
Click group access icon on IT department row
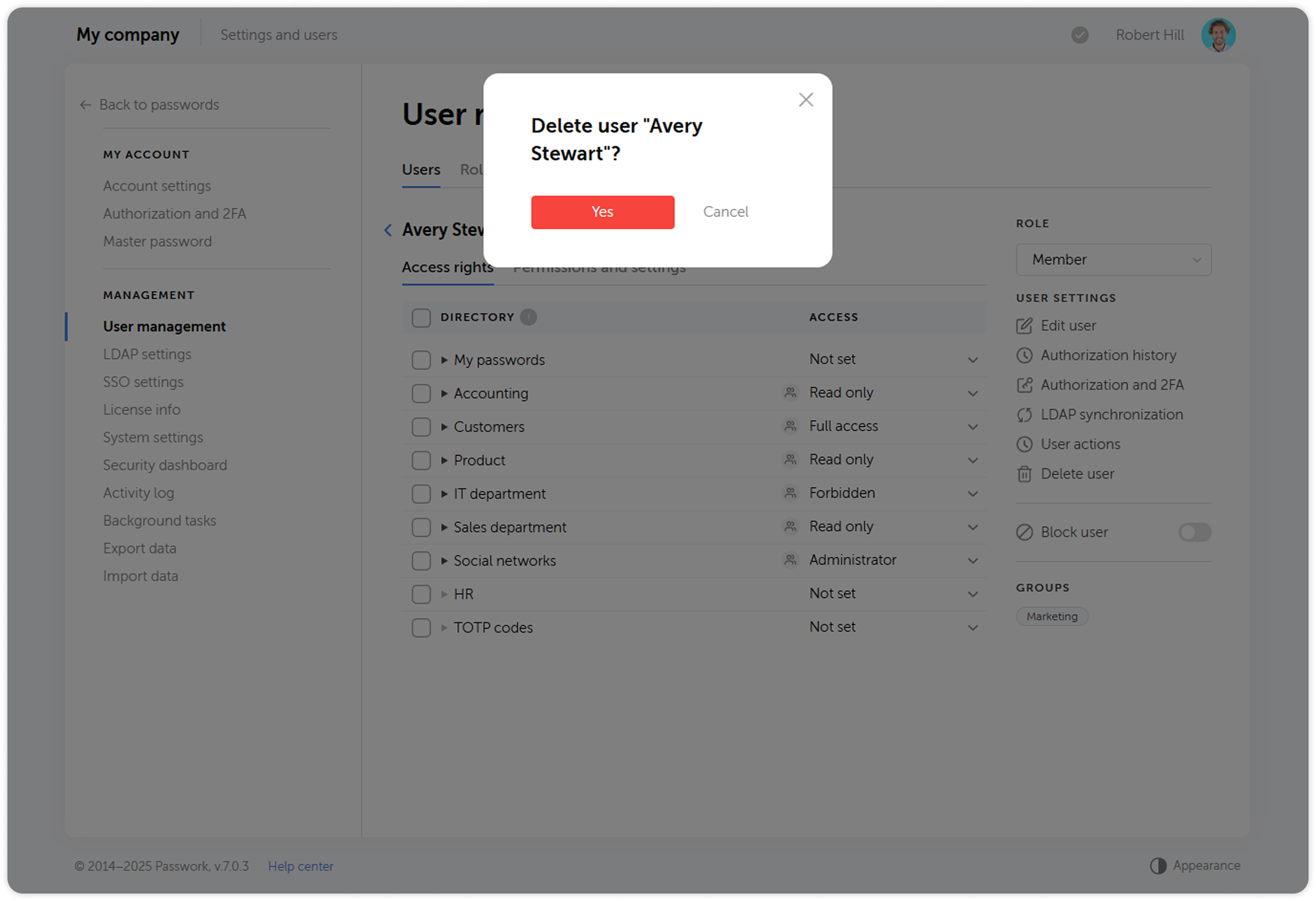[x=790, y=493]
